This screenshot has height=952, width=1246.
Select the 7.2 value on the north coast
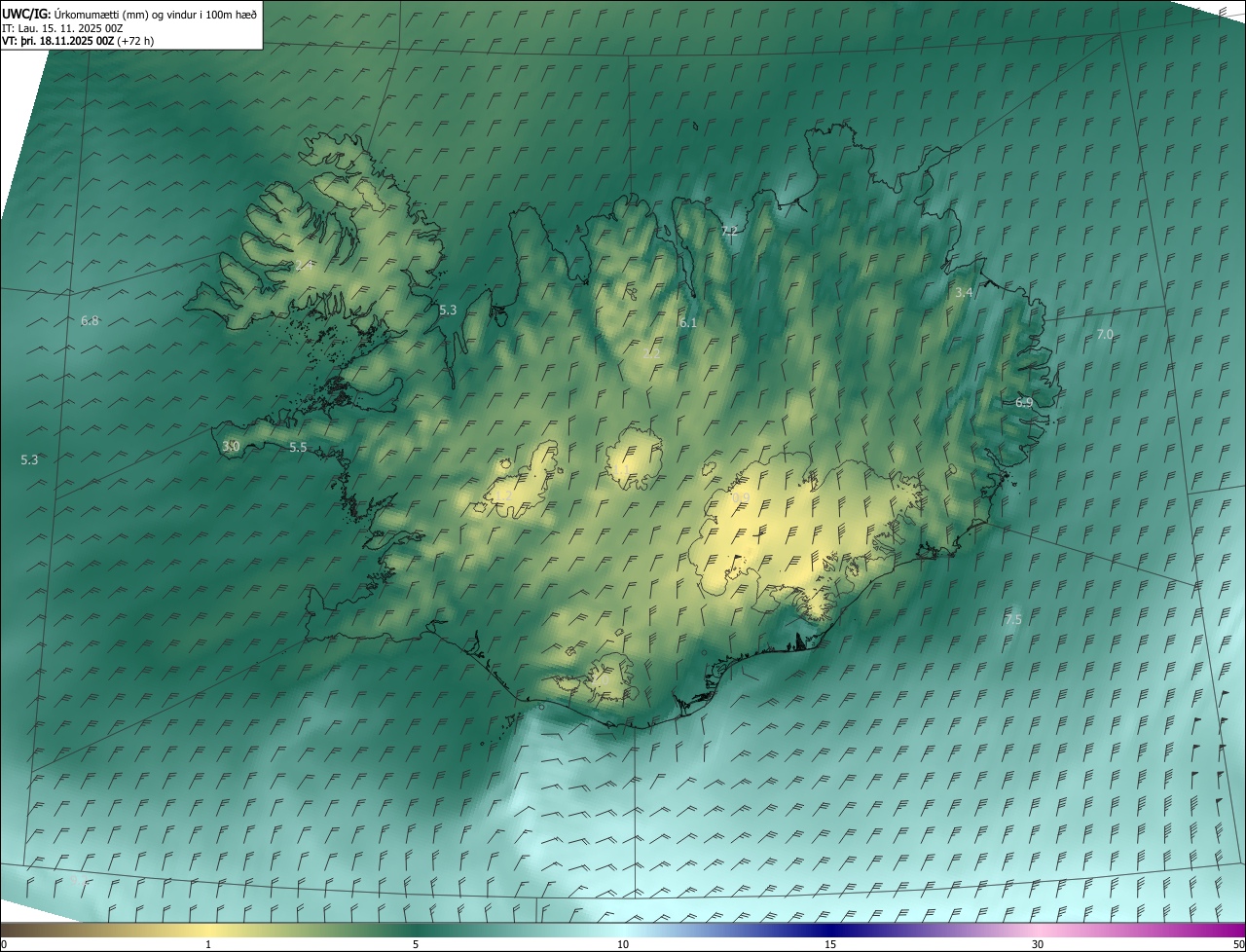click(729, 231)
